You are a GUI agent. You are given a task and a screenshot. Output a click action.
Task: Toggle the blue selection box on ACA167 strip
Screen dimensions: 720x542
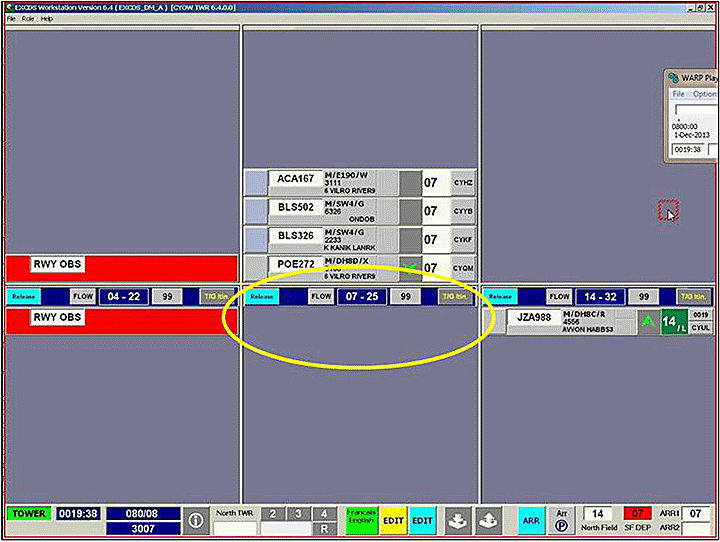(x=256, y=183)
